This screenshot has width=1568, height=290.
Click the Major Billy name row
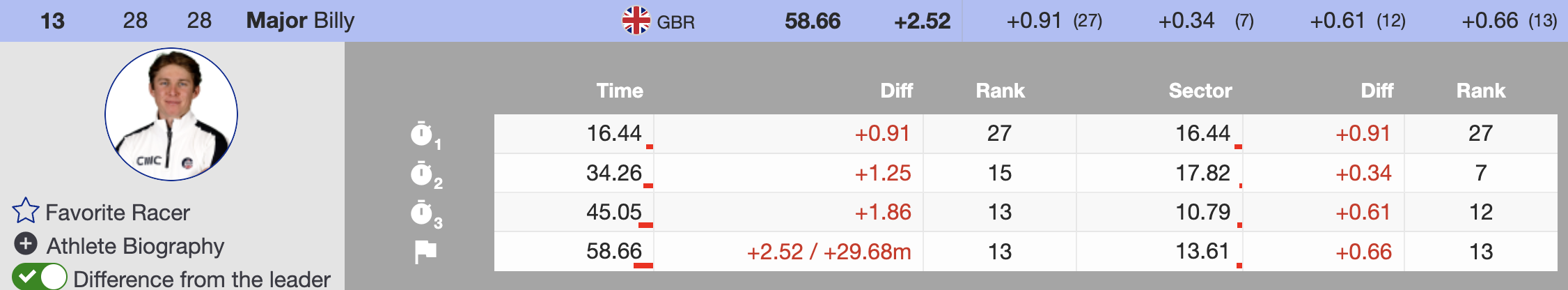pyautogui.click(x=300, y=20)
